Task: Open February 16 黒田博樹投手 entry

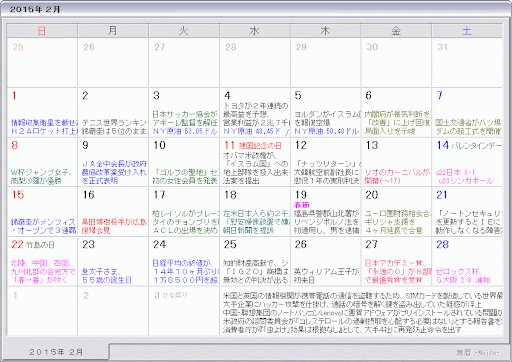Action: pyautogui.click(x=114, y=226)
